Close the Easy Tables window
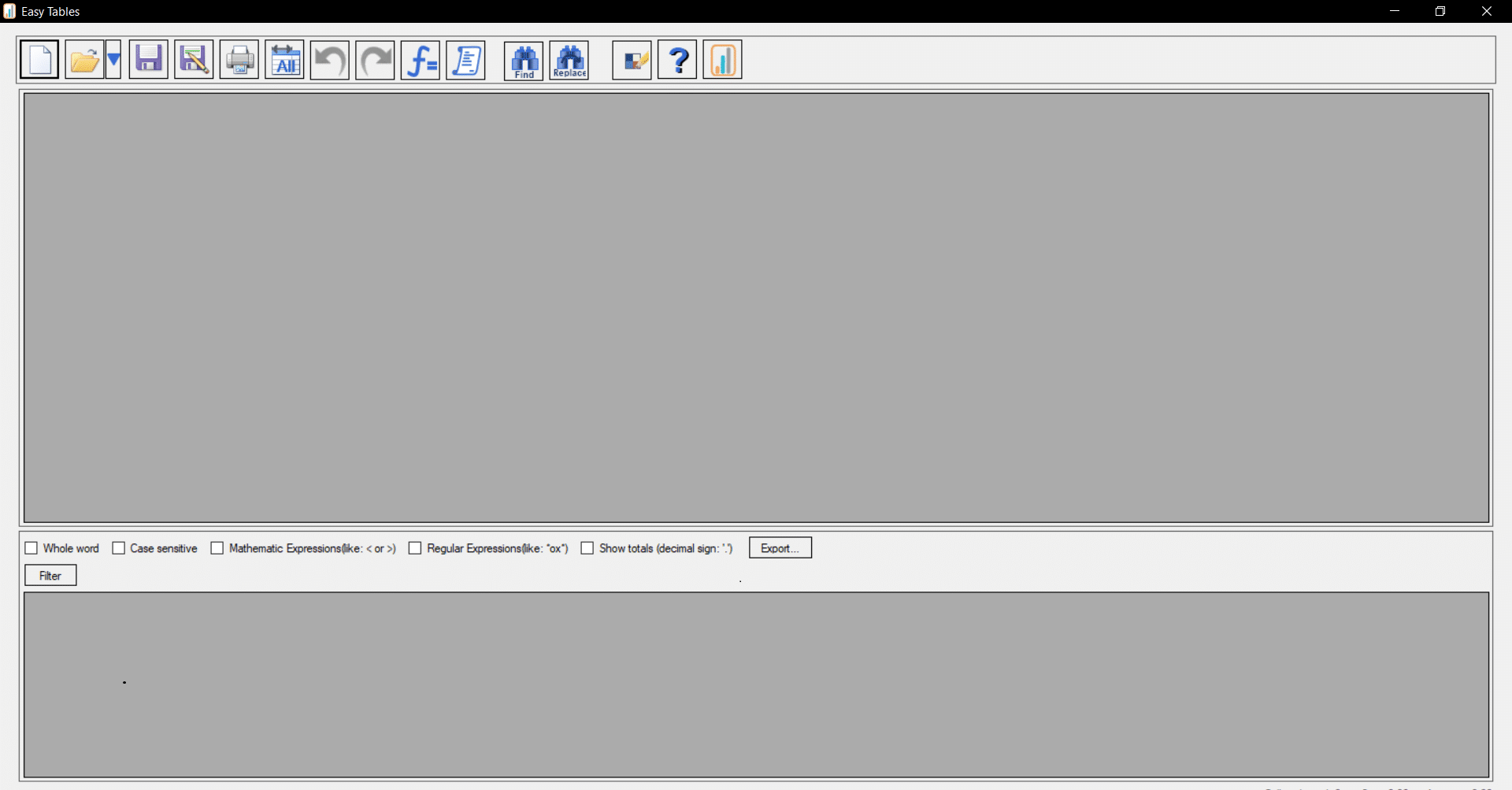Viewport: 1512px width, 790px height. pos(1487,11)
